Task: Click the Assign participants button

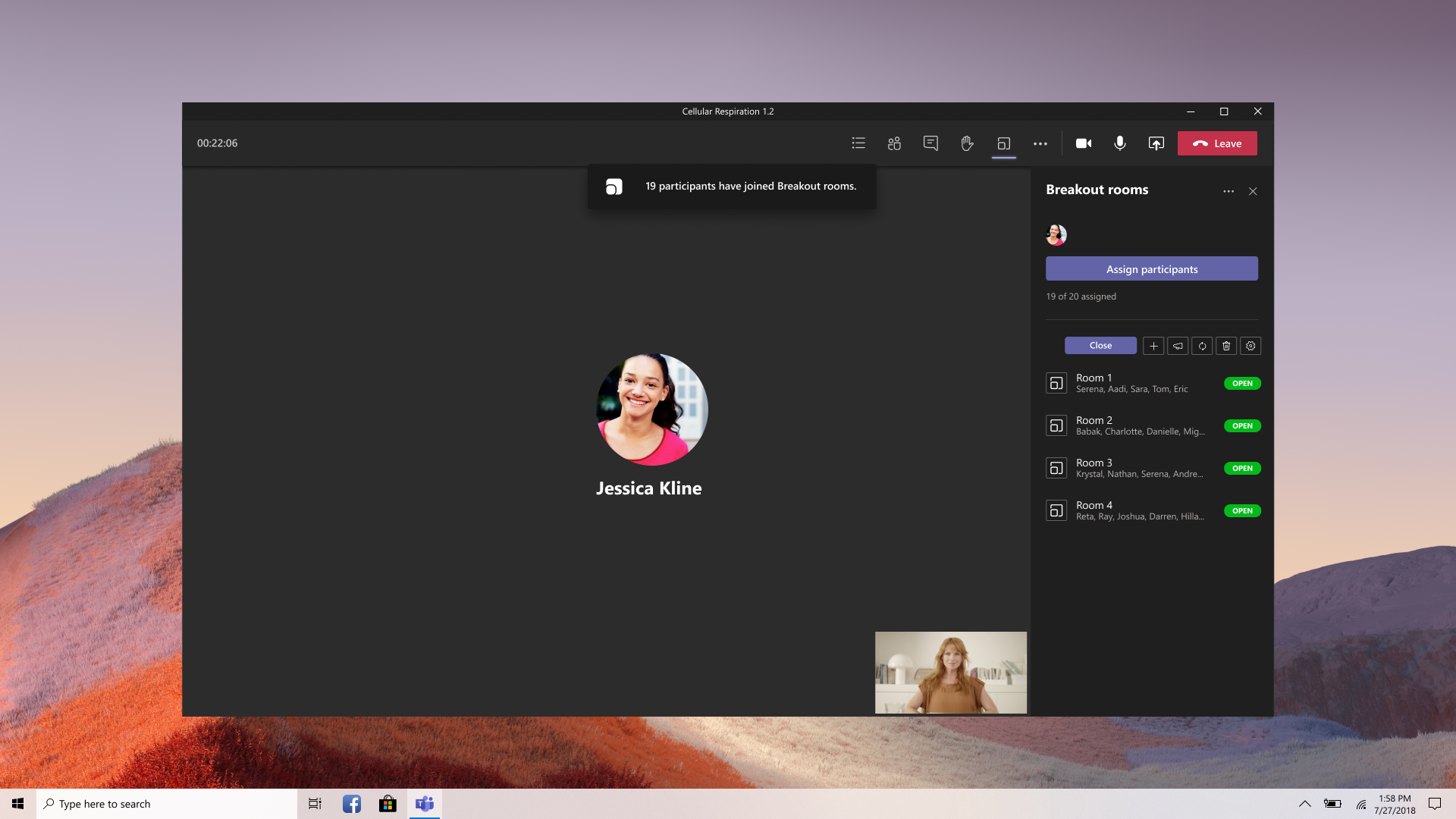Action: (1151, 268)
